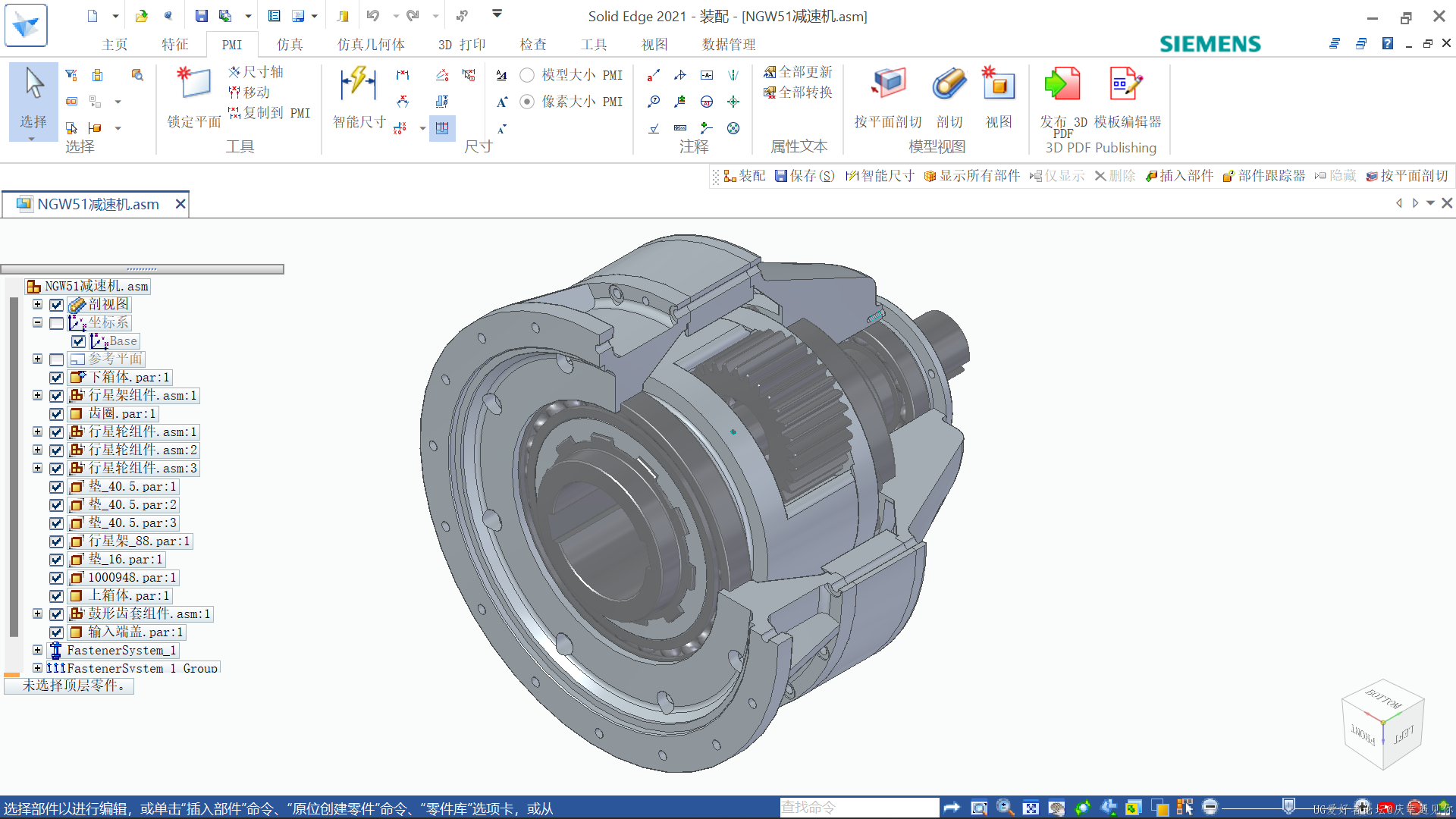Click the Zoom Area icon in status bar
Screen dimensions: 1456x819
click(x=979, y=808)
